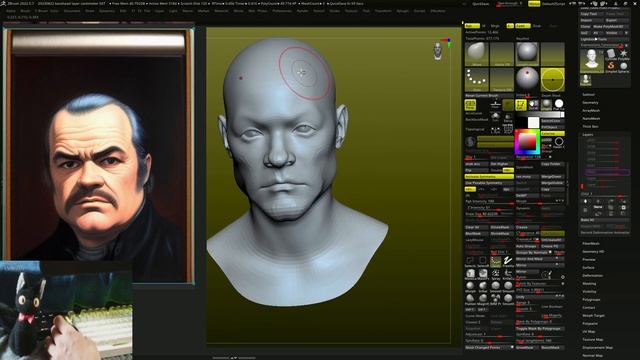640x360 pixels.
Task: Click Toggle Mask By Polygroups
Action: click(x=540, y=329)
